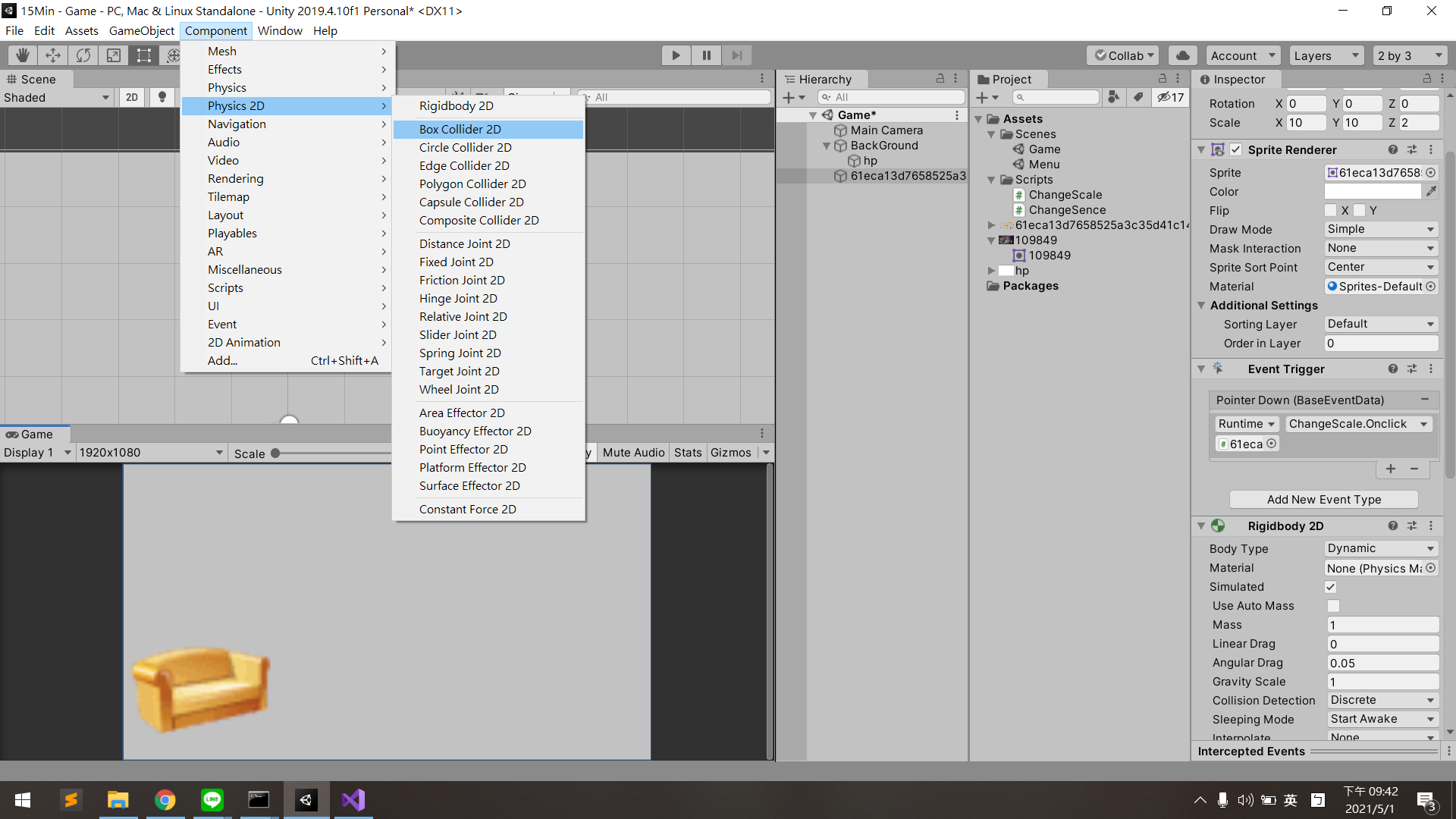Toggle scene lighting bulb icon
Image resolution: width=1456 pixels, height=819 pixels.
pos(162,97)
